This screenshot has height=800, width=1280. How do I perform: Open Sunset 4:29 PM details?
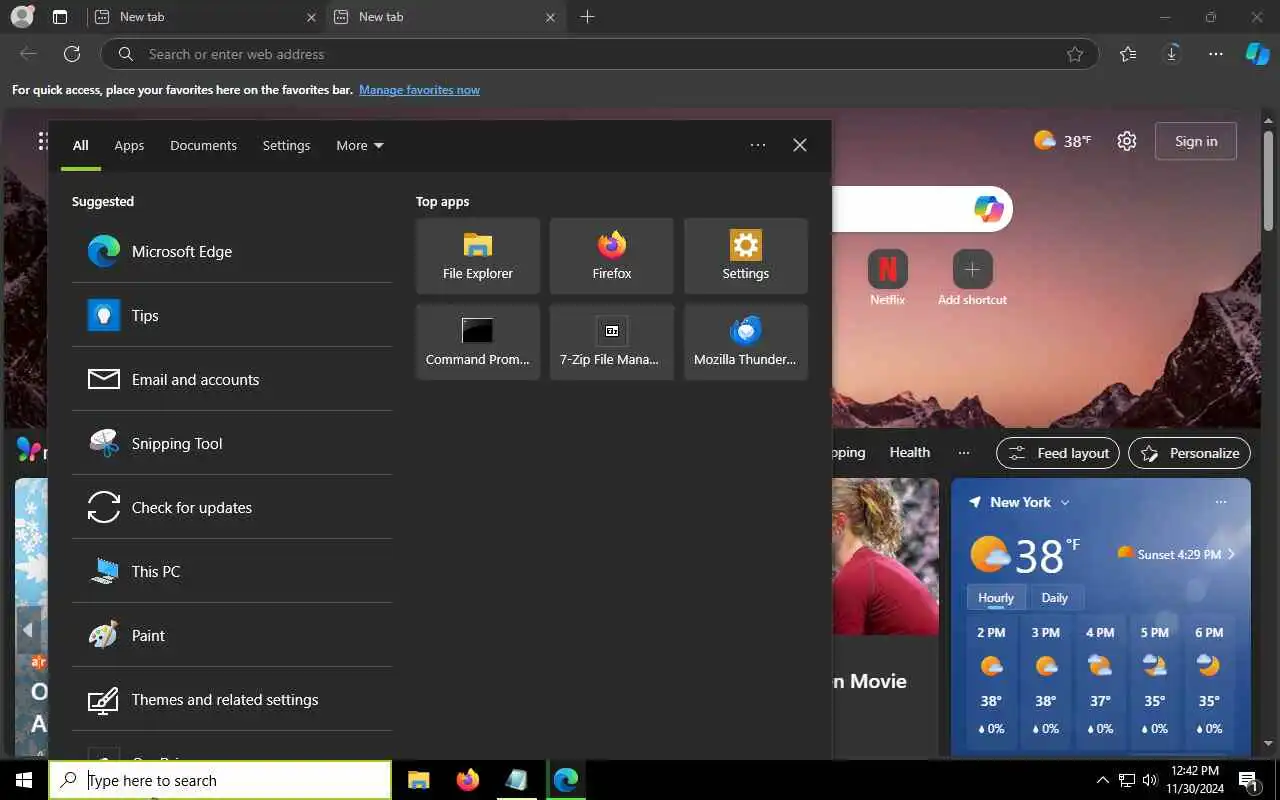[1178, 554]
